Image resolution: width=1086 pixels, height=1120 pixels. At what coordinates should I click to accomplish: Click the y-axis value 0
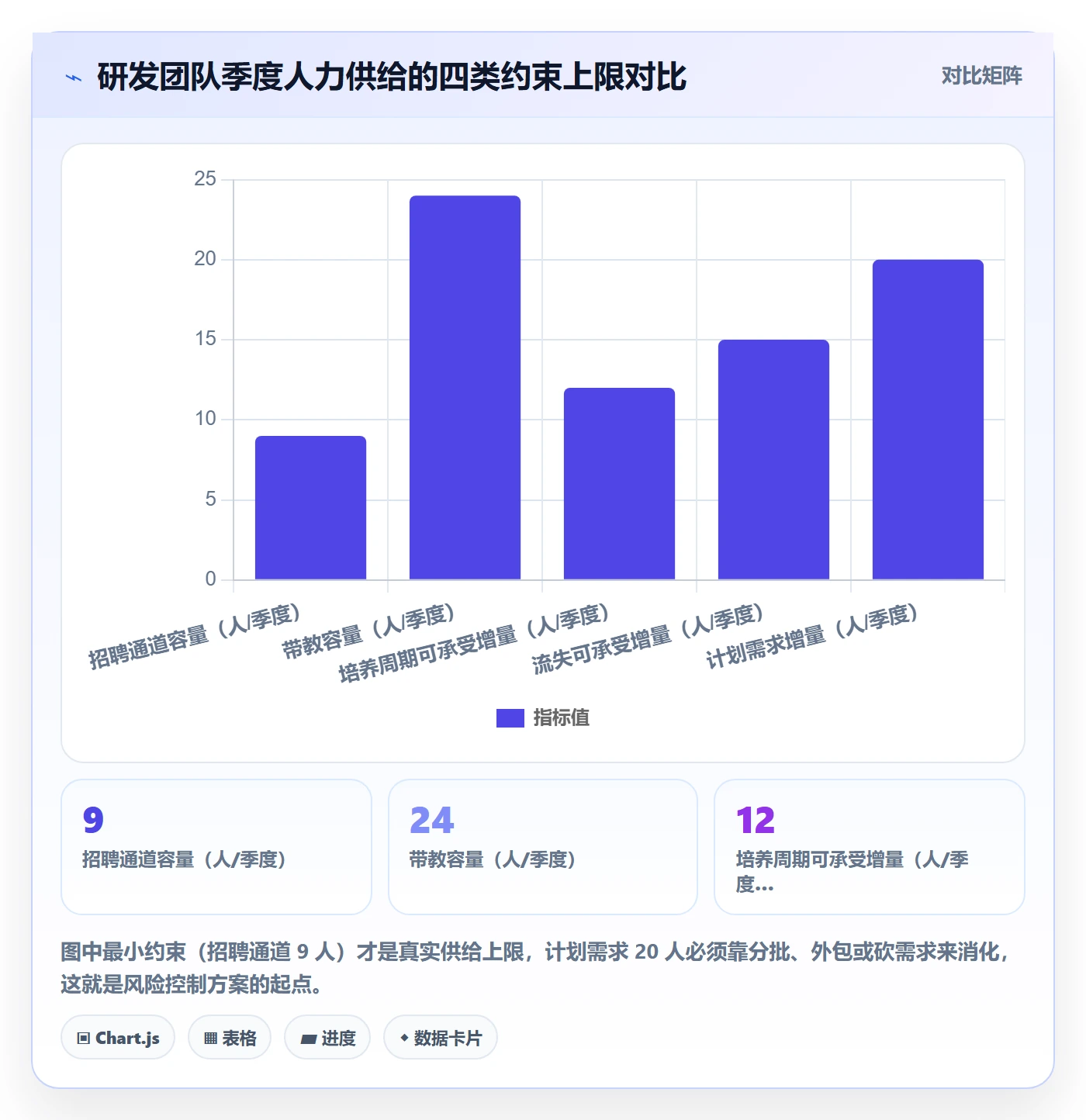211,579
